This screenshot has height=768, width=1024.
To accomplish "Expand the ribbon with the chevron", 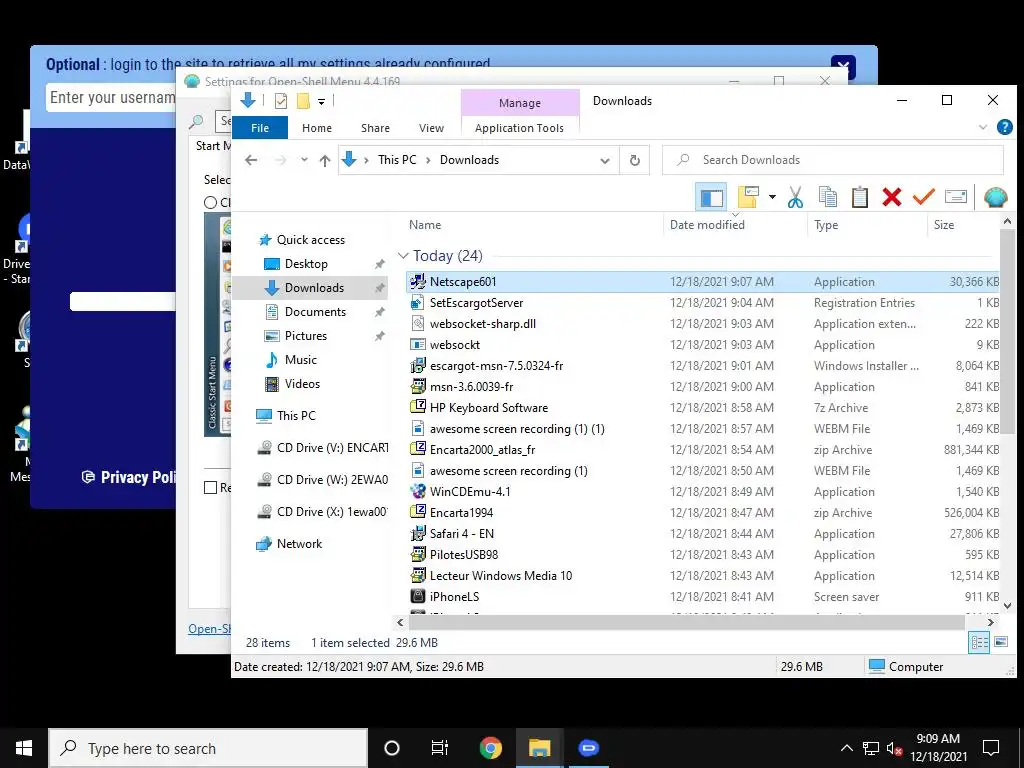I will (x=983, y=127).
